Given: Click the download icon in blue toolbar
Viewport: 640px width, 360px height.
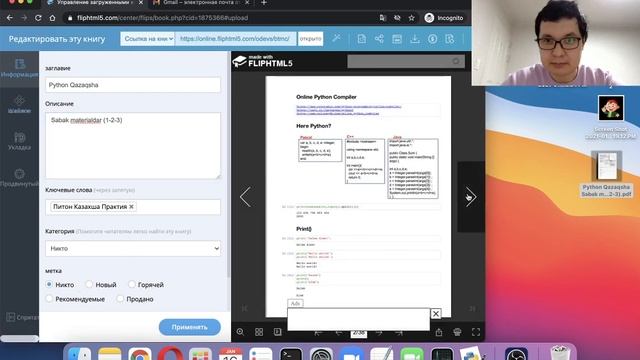Looking at the screenshot, I should [x=415, y=39].
